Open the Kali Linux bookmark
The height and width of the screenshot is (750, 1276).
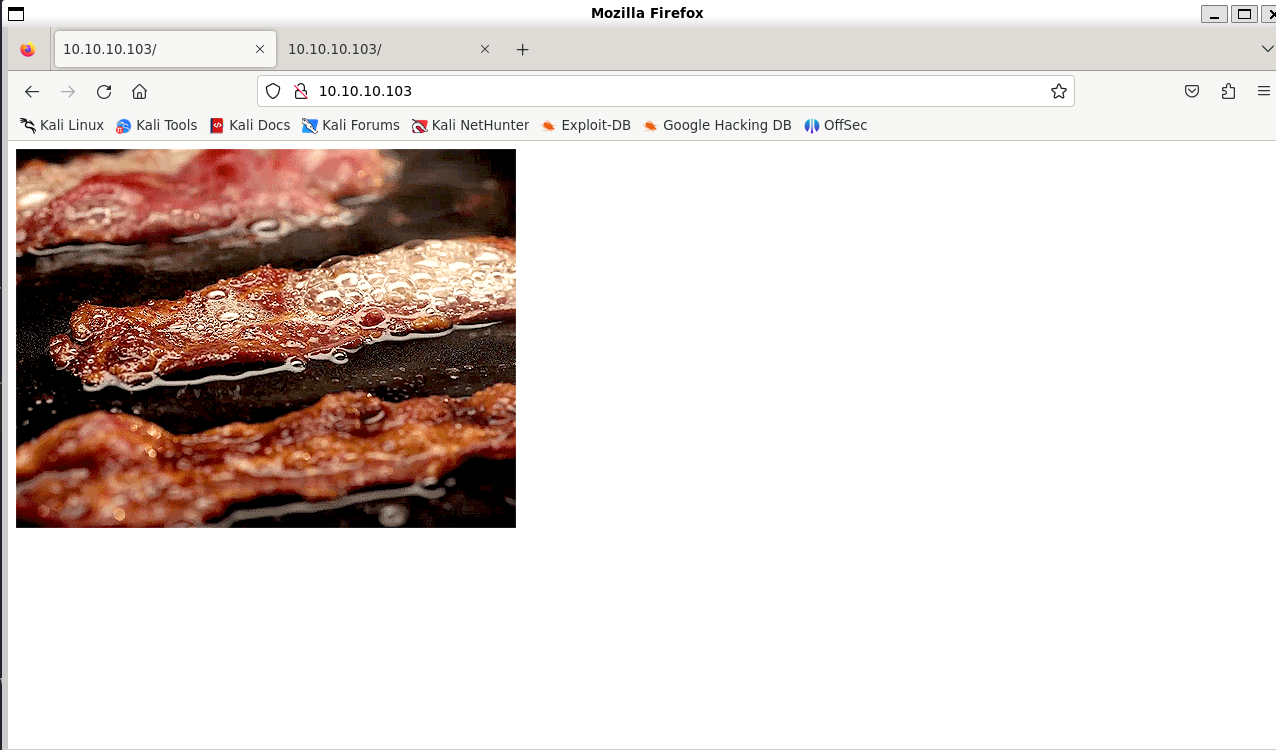[62, 125]
